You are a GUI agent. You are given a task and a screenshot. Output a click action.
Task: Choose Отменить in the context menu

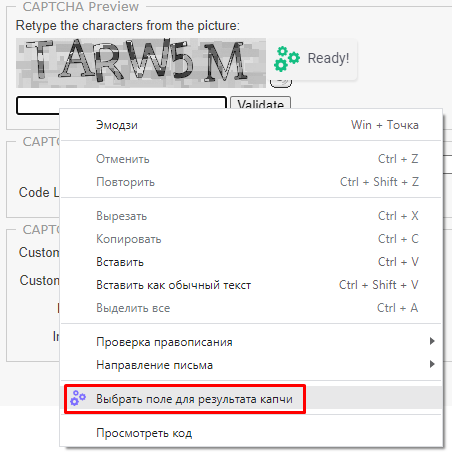(x=251, y=159)
